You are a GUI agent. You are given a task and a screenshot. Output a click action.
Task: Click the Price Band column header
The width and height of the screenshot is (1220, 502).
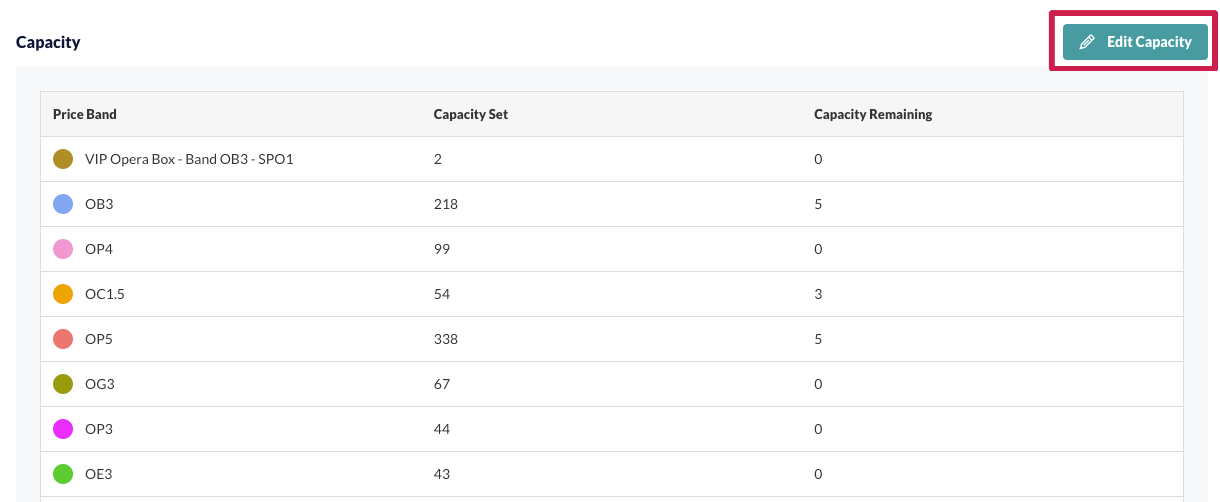(x=85, y=114)
